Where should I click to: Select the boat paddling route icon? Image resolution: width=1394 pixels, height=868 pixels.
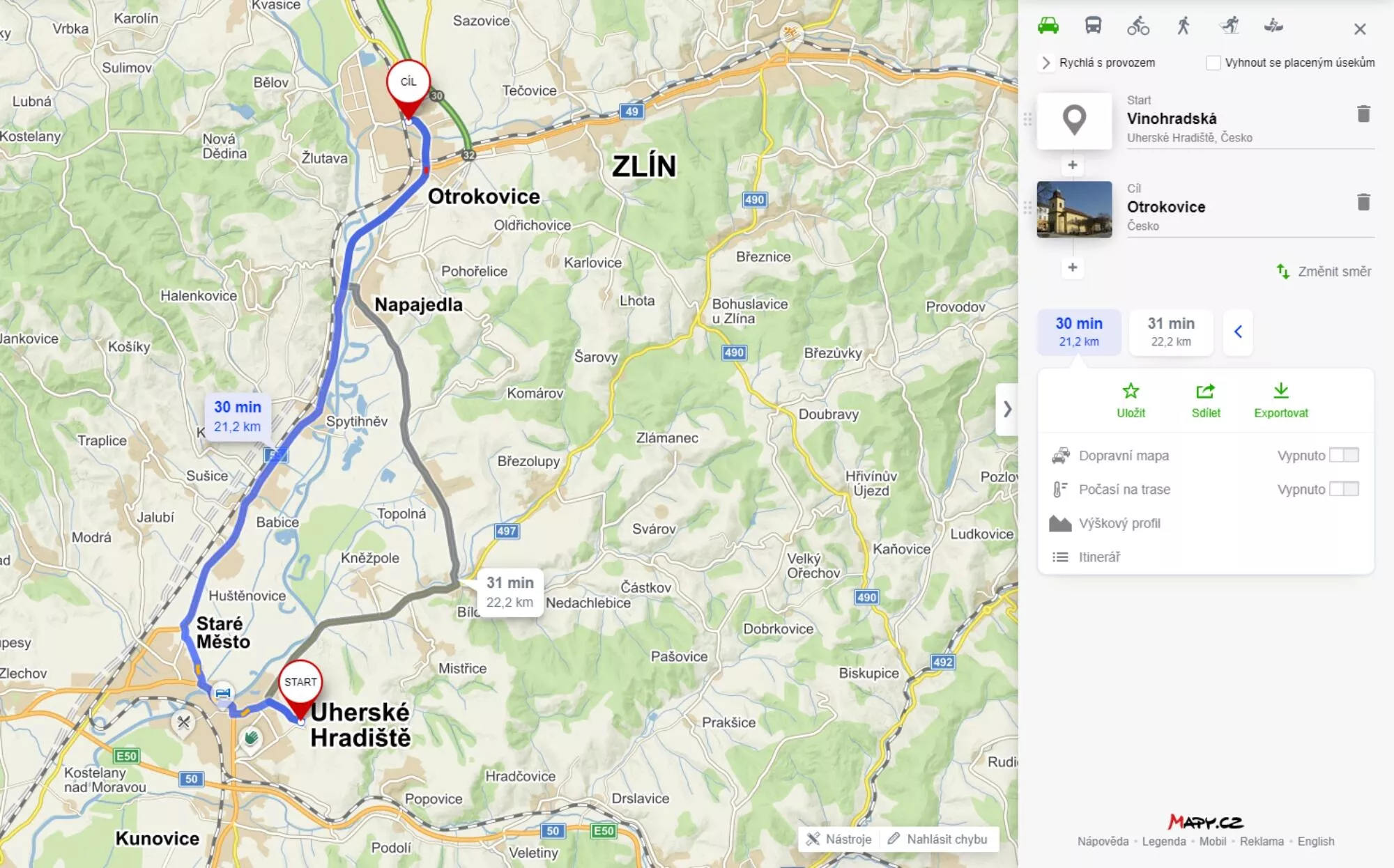[x=1273, y=26]
